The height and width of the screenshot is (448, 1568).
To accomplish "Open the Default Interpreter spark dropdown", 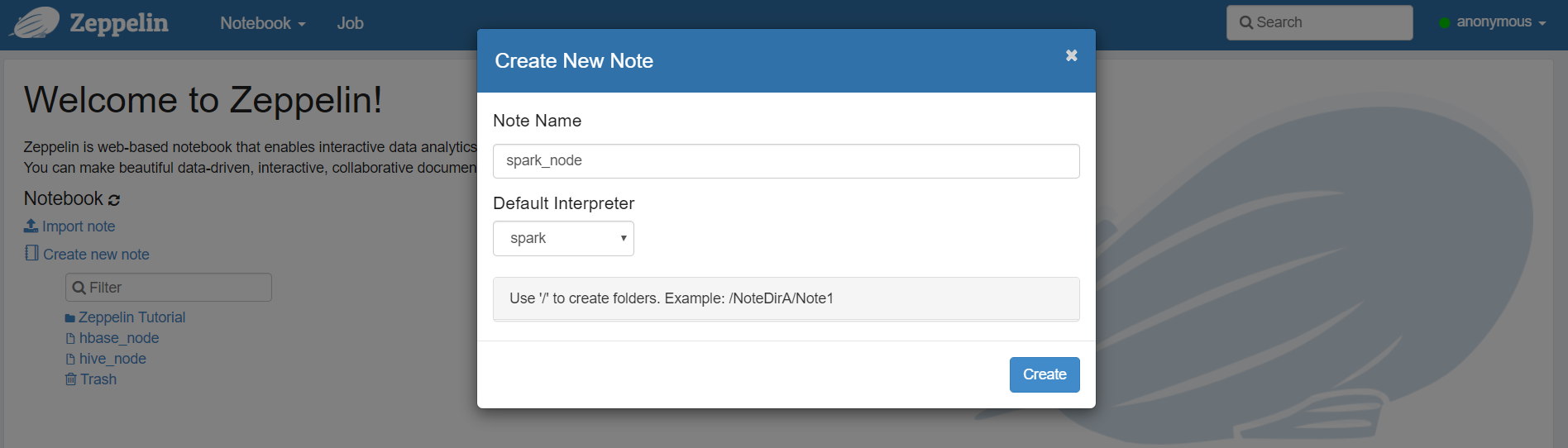I will coord(563,238).
